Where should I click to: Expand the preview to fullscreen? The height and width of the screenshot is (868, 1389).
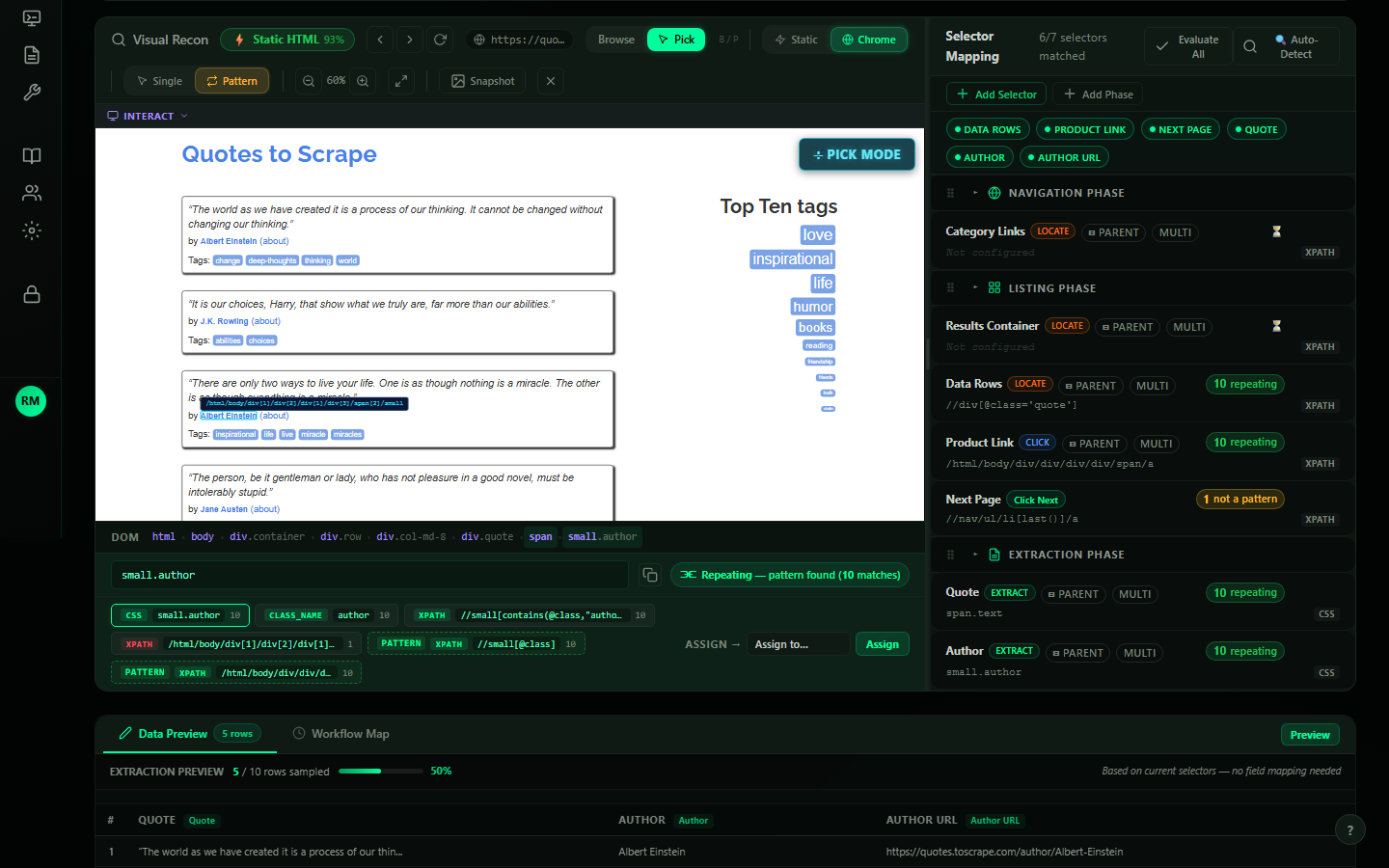point(401,81)
